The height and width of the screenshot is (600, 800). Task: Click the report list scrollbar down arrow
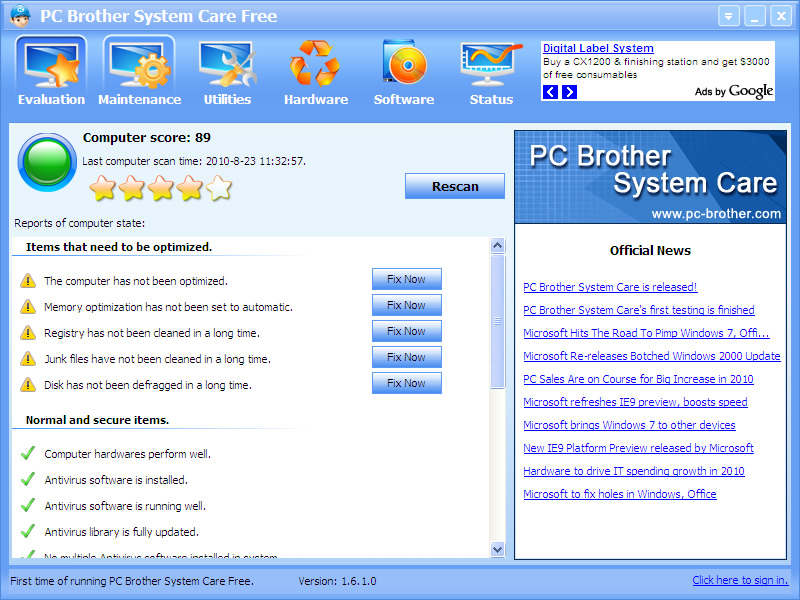pyautogui.click(x=497, y=549)
